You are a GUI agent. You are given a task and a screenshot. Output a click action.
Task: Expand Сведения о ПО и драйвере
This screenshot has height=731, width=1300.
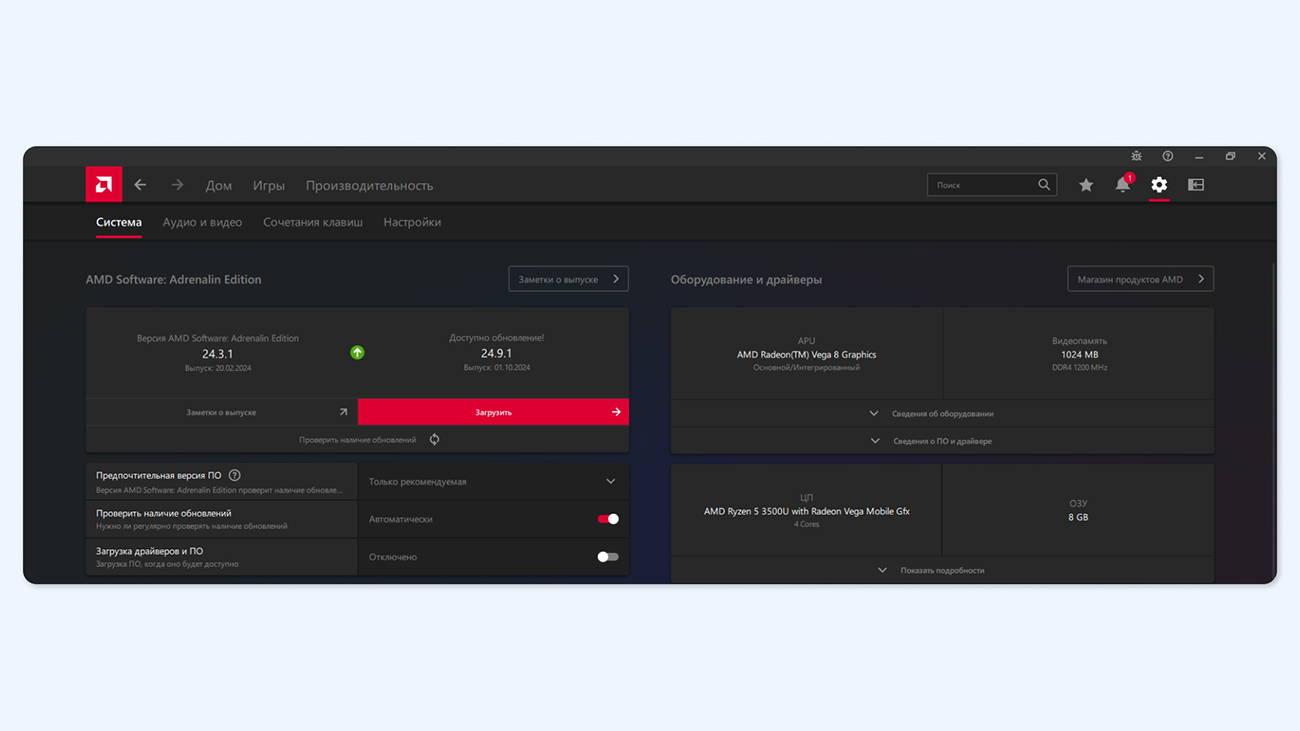click(942, 441)
